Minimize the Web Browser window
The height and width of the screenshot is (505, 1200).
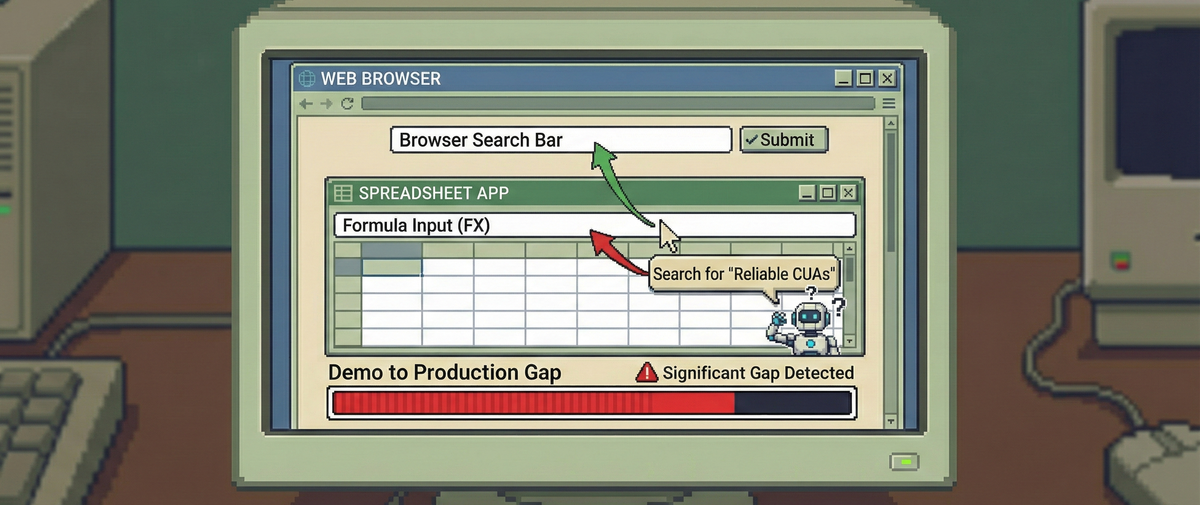click(x=844, y=79)
